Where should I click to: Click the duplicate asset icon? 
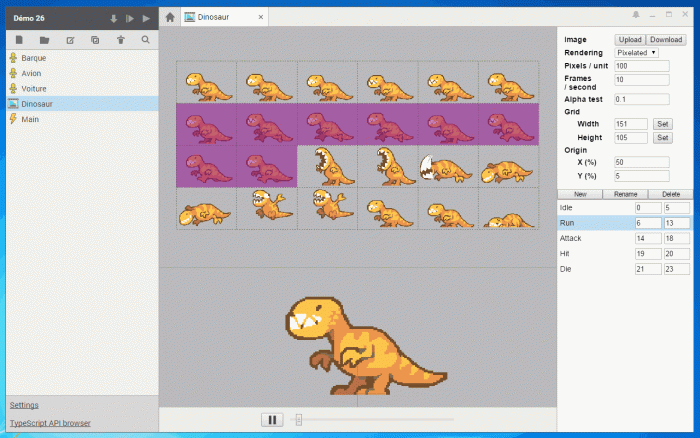click(95, 40)
